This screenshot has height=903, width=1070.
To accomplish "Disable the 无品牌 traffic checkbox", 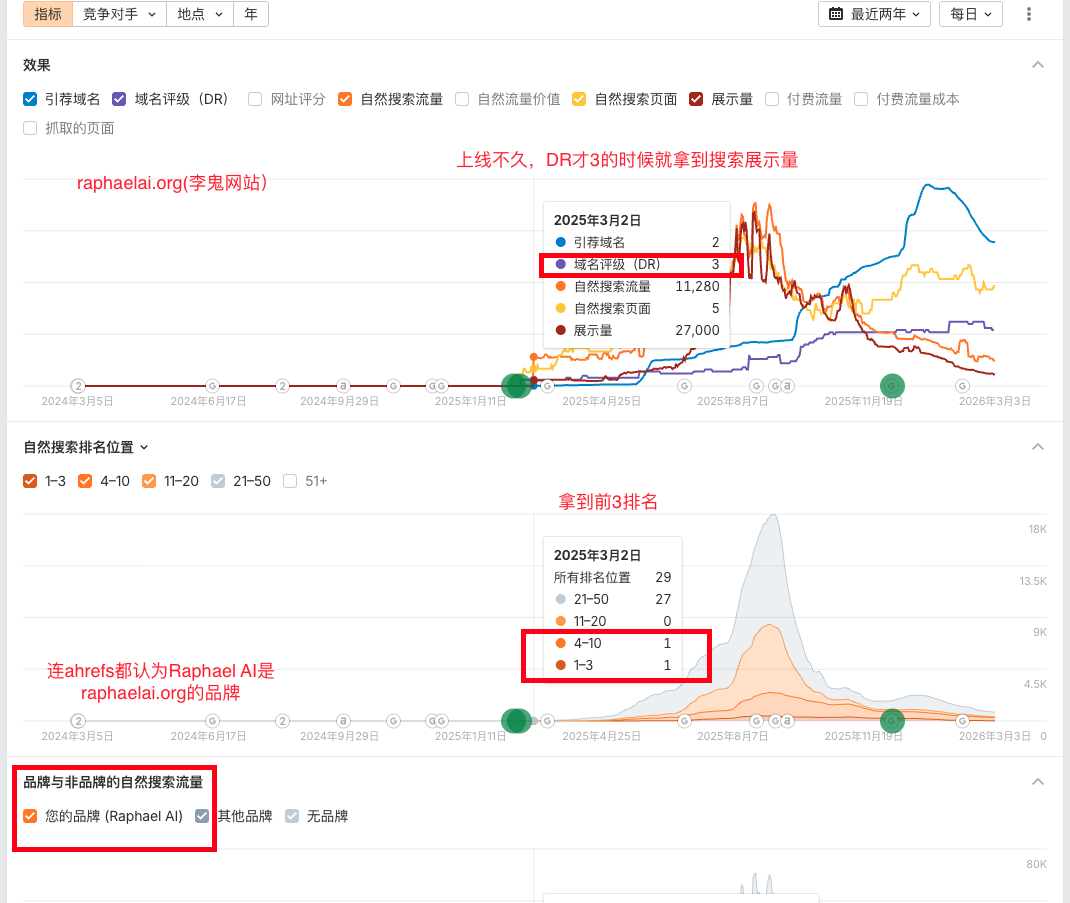I will point(291,816).
